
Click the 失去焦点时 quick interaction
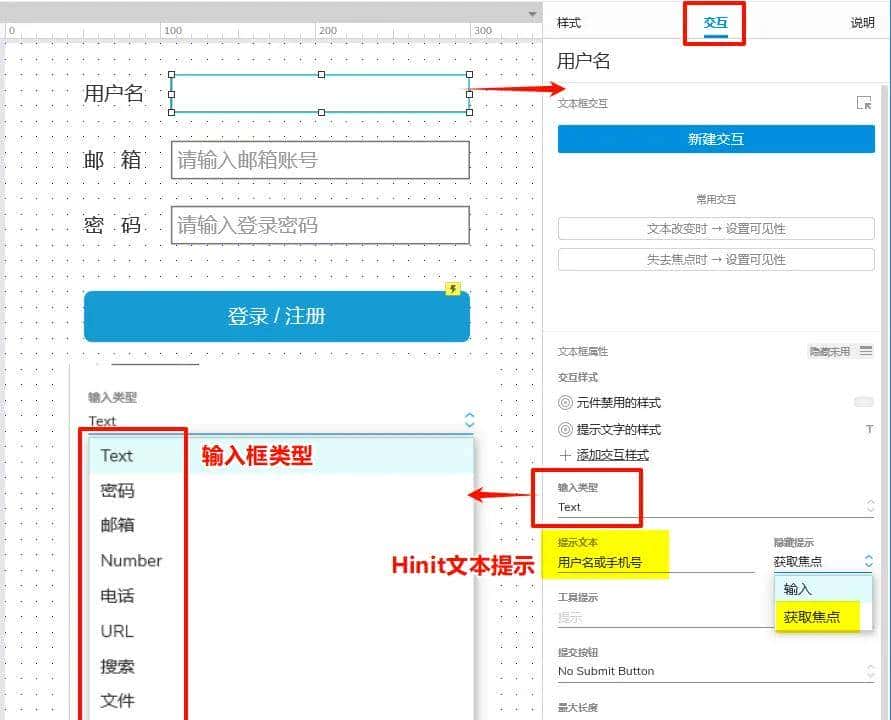714,259
